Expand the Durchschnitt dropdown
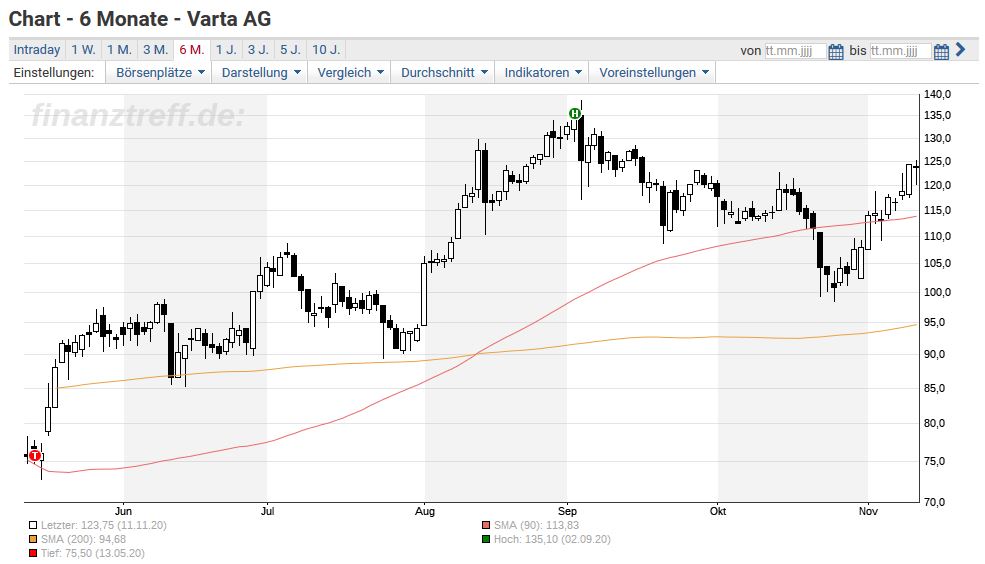This screenshot has width=985, height=564. 444,72
